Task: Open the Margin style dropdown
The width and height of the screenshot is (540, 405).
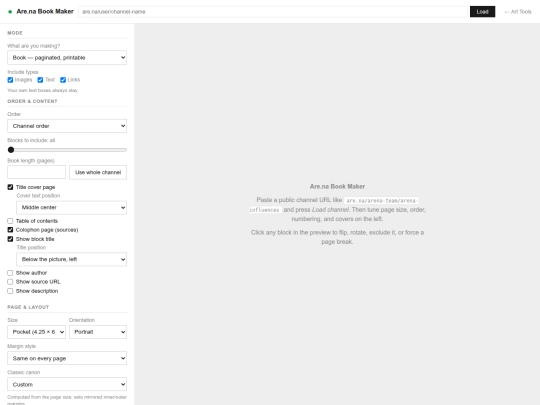Action: [67, 358]
